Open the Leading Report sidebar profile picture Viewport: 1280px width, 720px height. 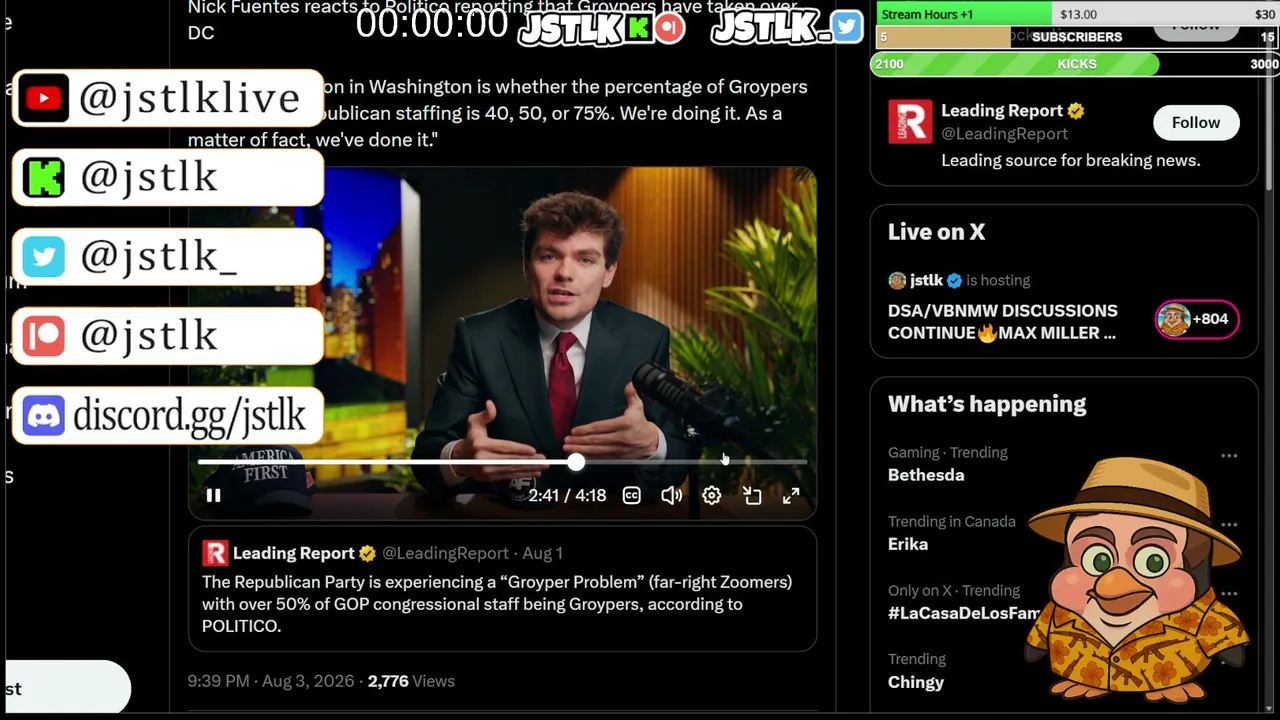[x=910, y=122]
